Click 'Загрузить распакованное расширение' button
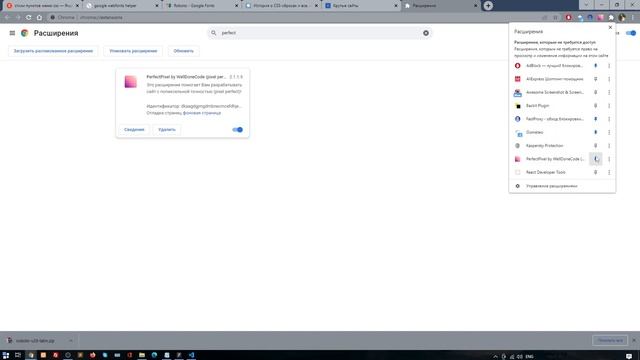The image size is (640, 360). [53, 51]
